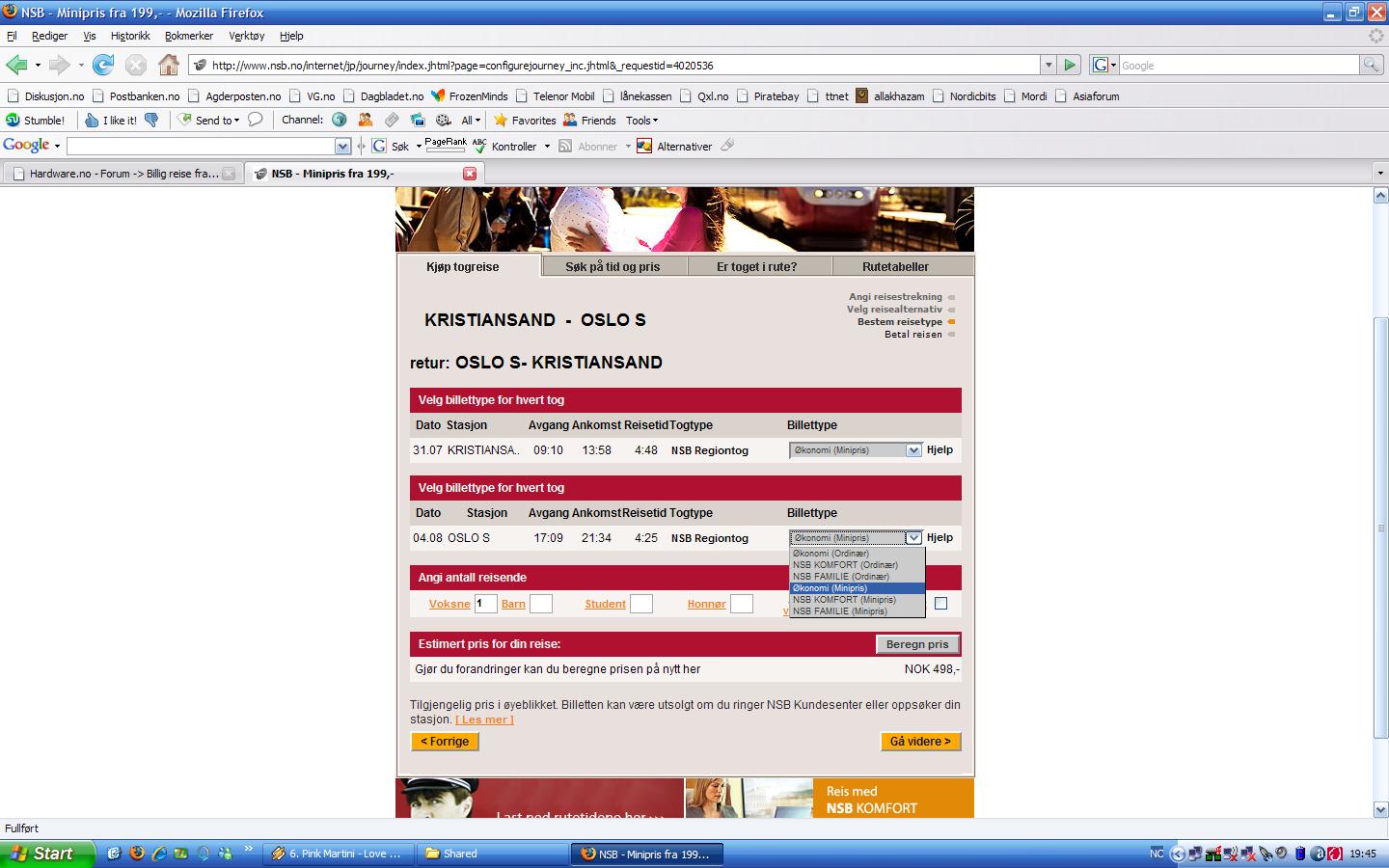Viewport: 1389px width, 868px height.
Task: Choose NSB KOMFORT (Minipris) option
Action: (x=857, y=600)
